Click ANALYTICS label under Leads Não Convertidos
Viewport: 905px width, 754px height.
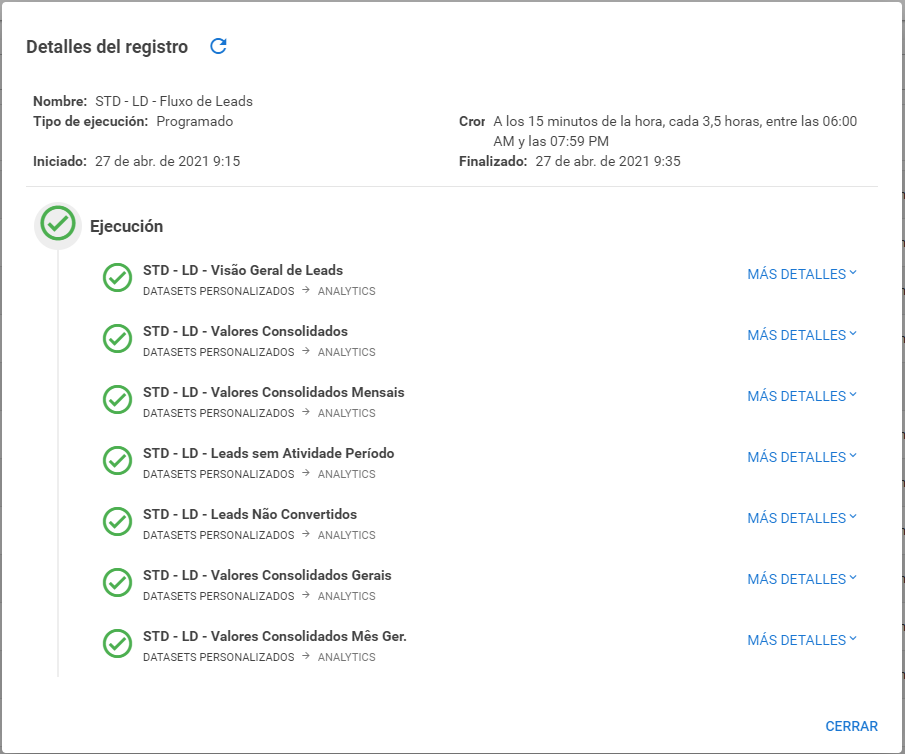pos(346,535)
